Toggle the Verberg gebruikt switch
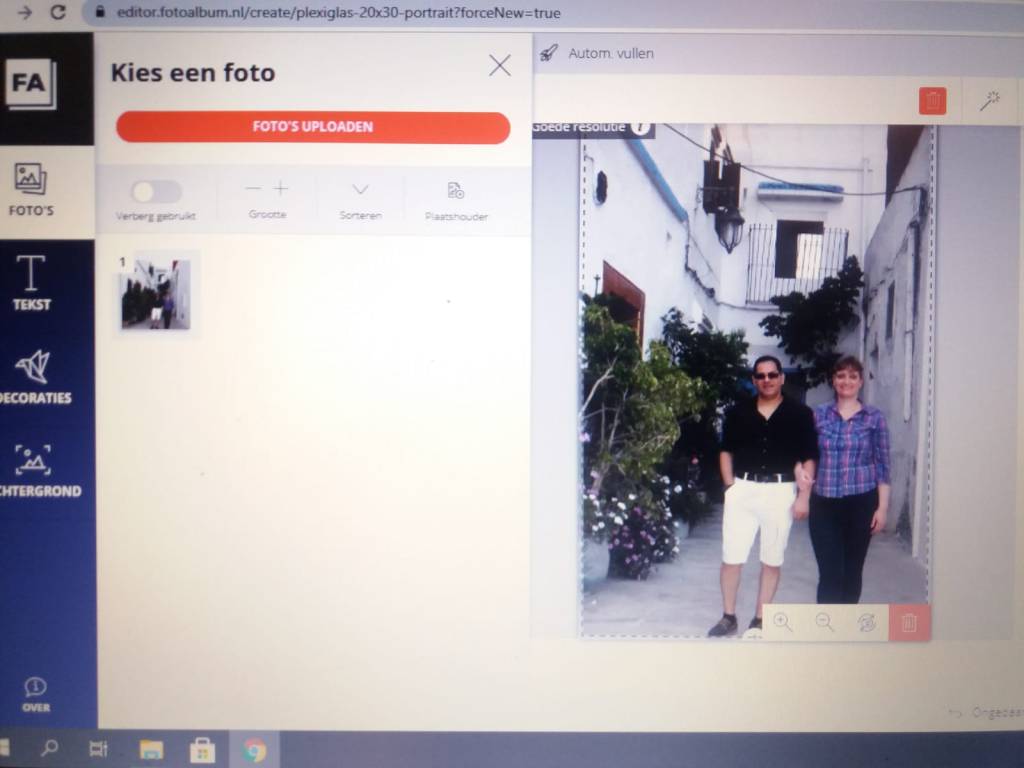Viewport: 1024px width, 768px height. click(156, 191)
